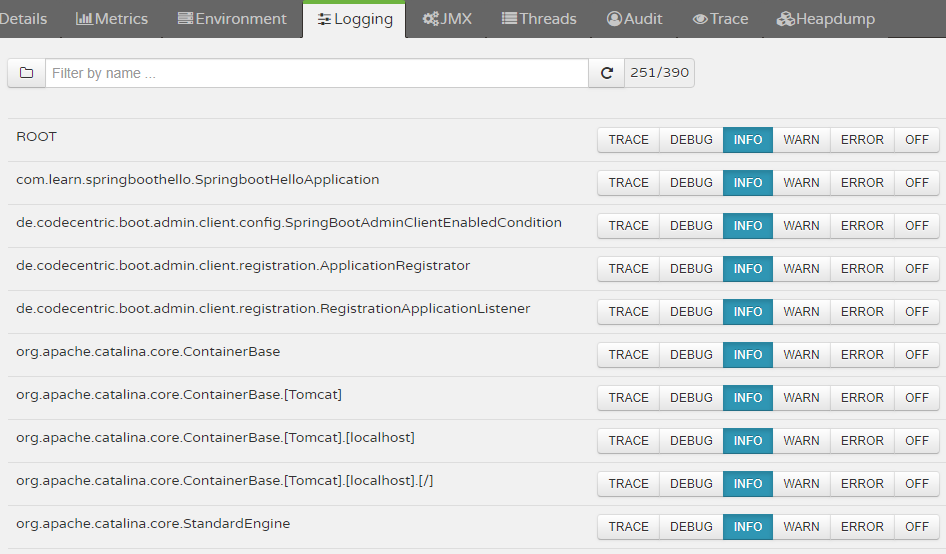
Task: Set ContainerBase.[Tomcat].[localhost].[/] logger to ERROR
Action: tap(862, 484)
